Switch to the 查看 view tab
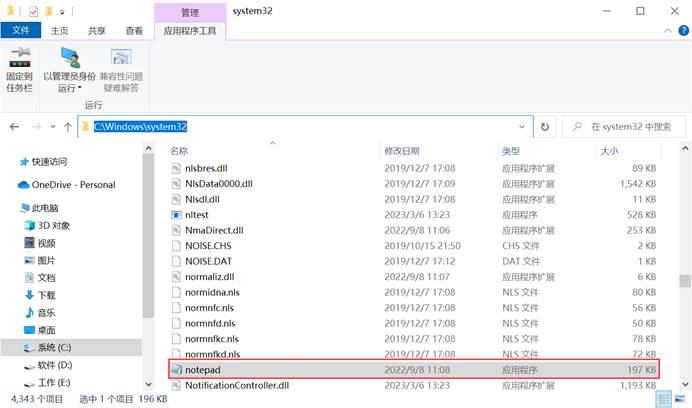The width and height of the screenshot is (692, 408). 133,31
